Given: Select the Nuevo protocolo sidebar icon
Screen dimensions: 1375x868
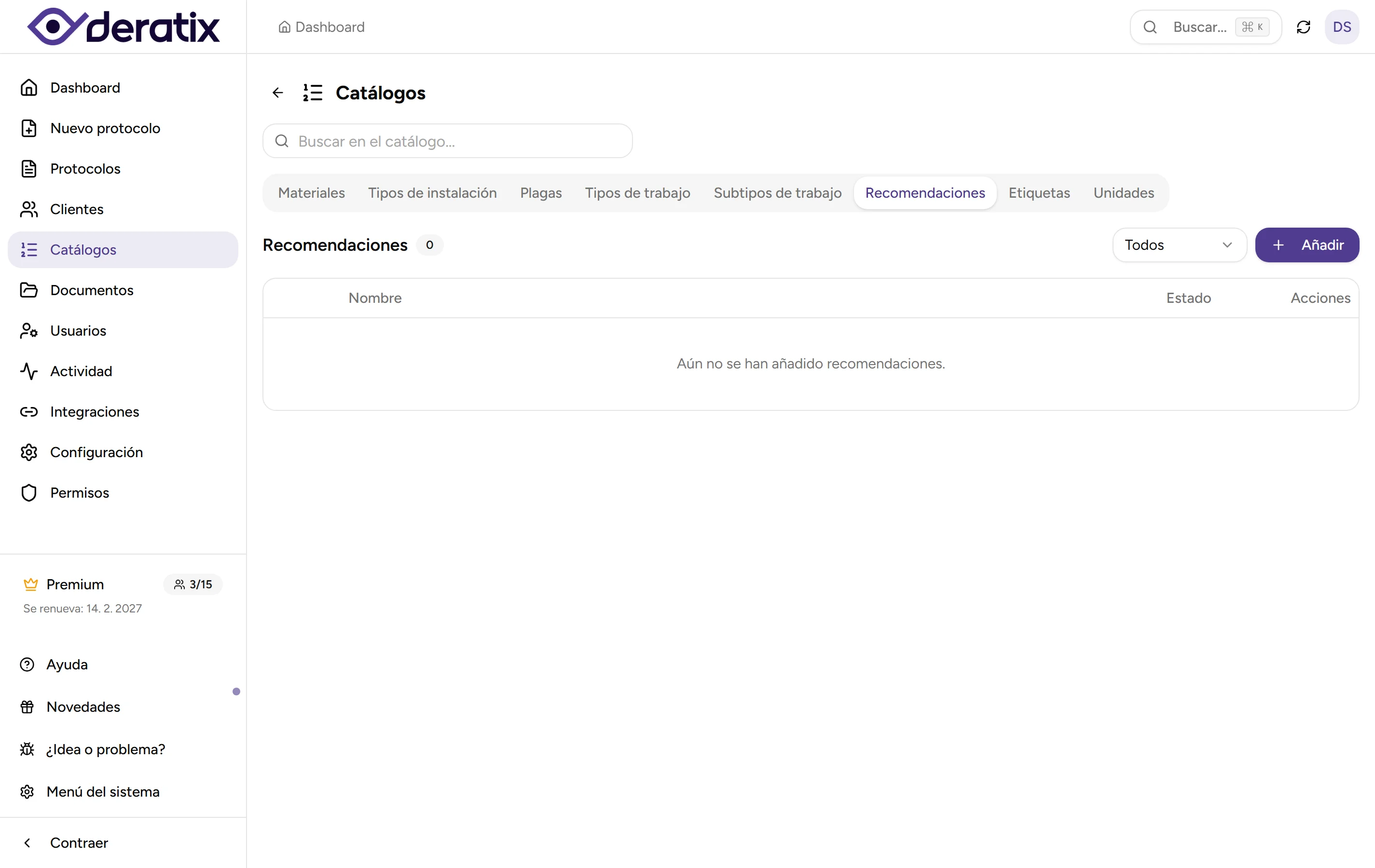Looking at the screenshot, I should click(29, 128).
